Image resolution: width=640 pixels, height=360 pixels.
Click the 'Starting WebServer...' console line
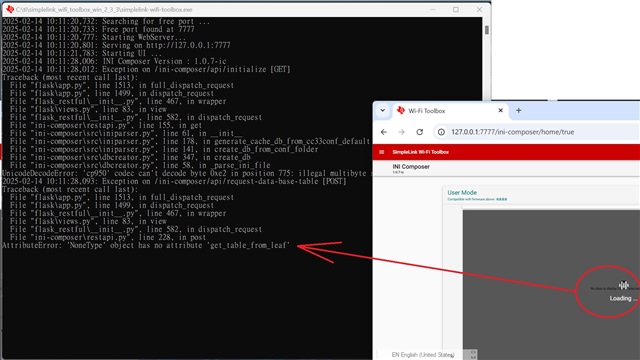(94, 37)
